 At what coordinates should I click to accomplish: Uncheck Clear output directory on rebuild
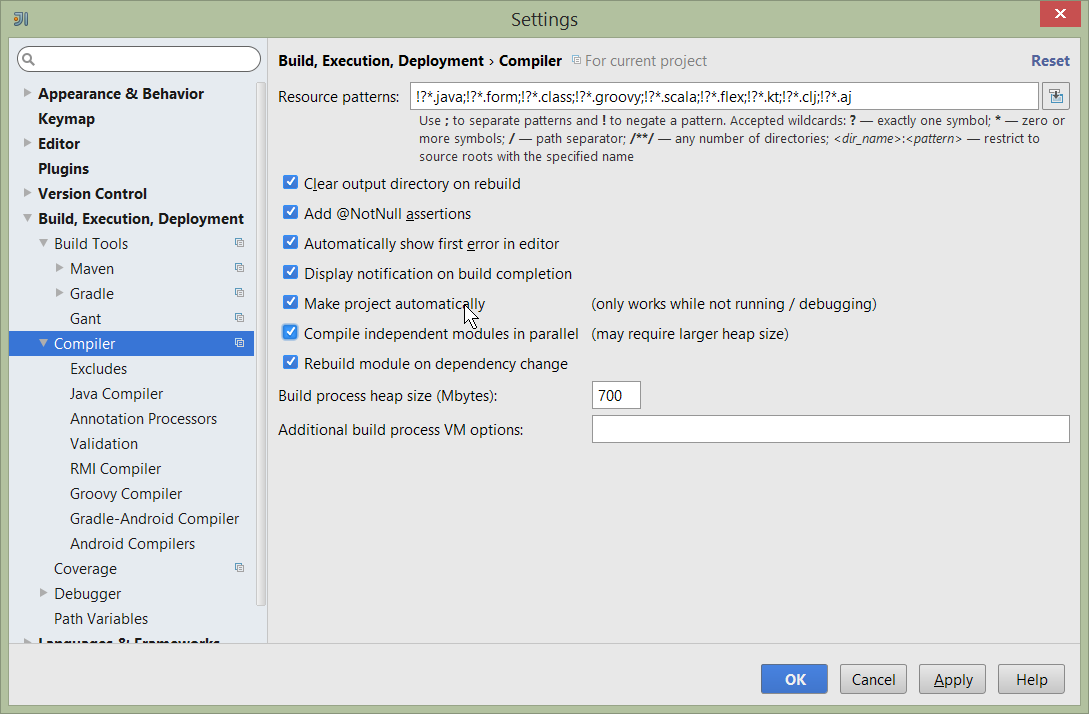[x=291, y=183]
